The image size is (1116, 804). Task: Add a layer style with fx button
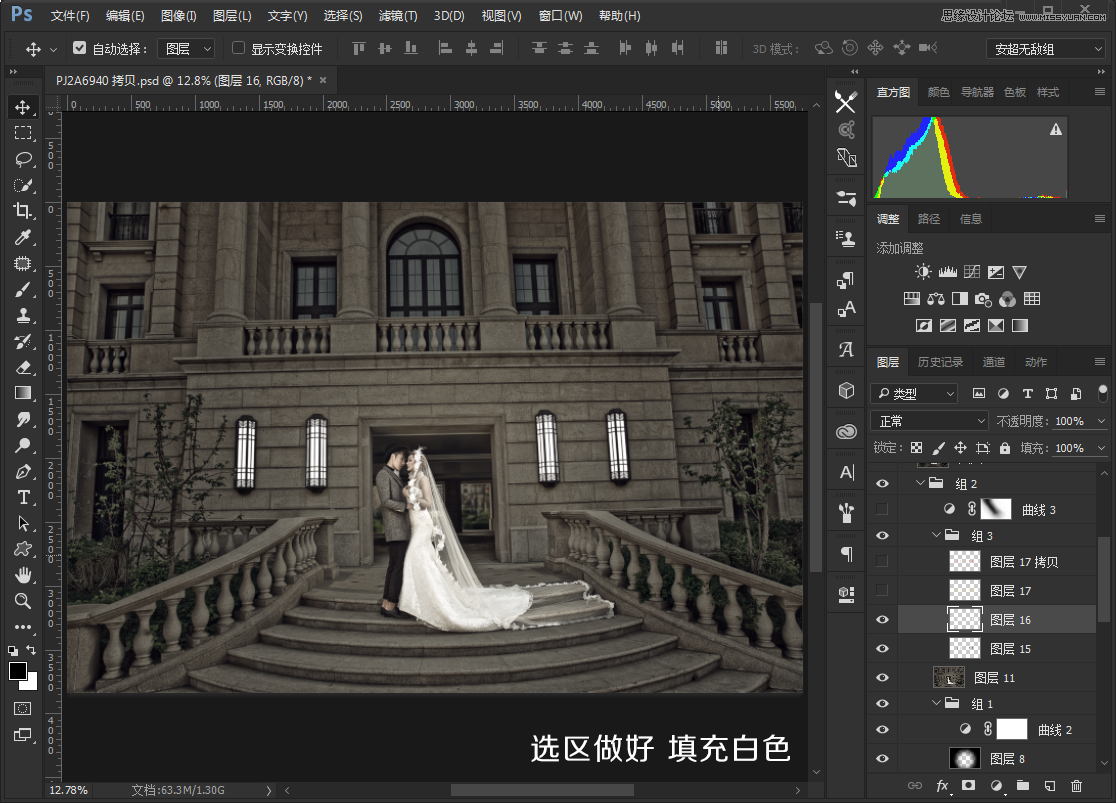[941, 788]
